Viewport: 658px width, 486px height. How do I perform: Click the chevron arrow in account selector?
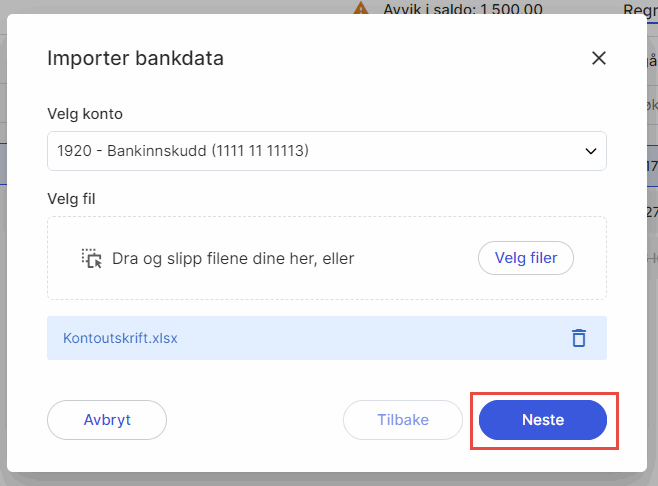point(589,151)
